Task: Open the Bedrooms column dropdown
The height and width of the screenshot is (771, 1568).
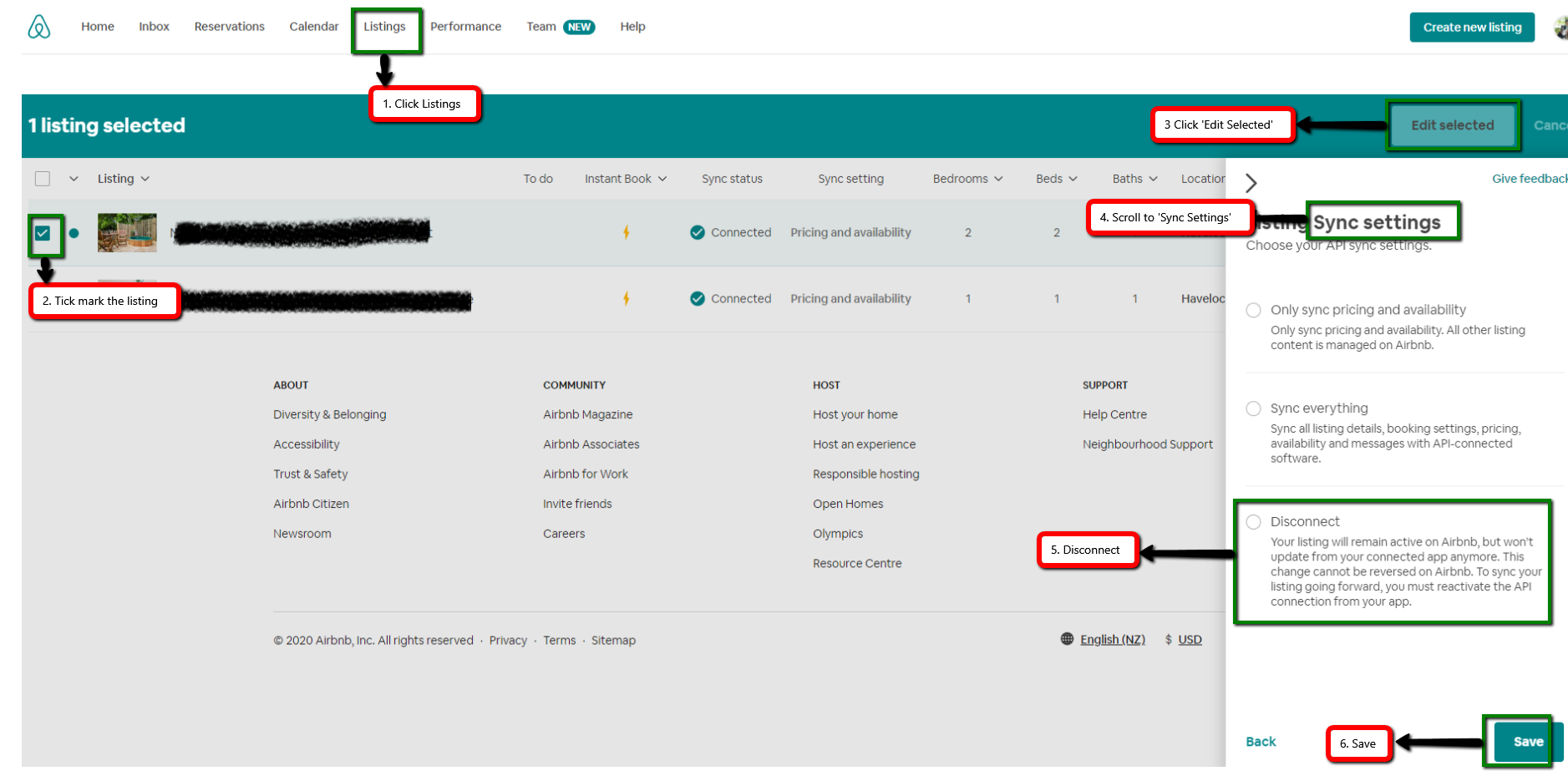Action: point(967,179)
